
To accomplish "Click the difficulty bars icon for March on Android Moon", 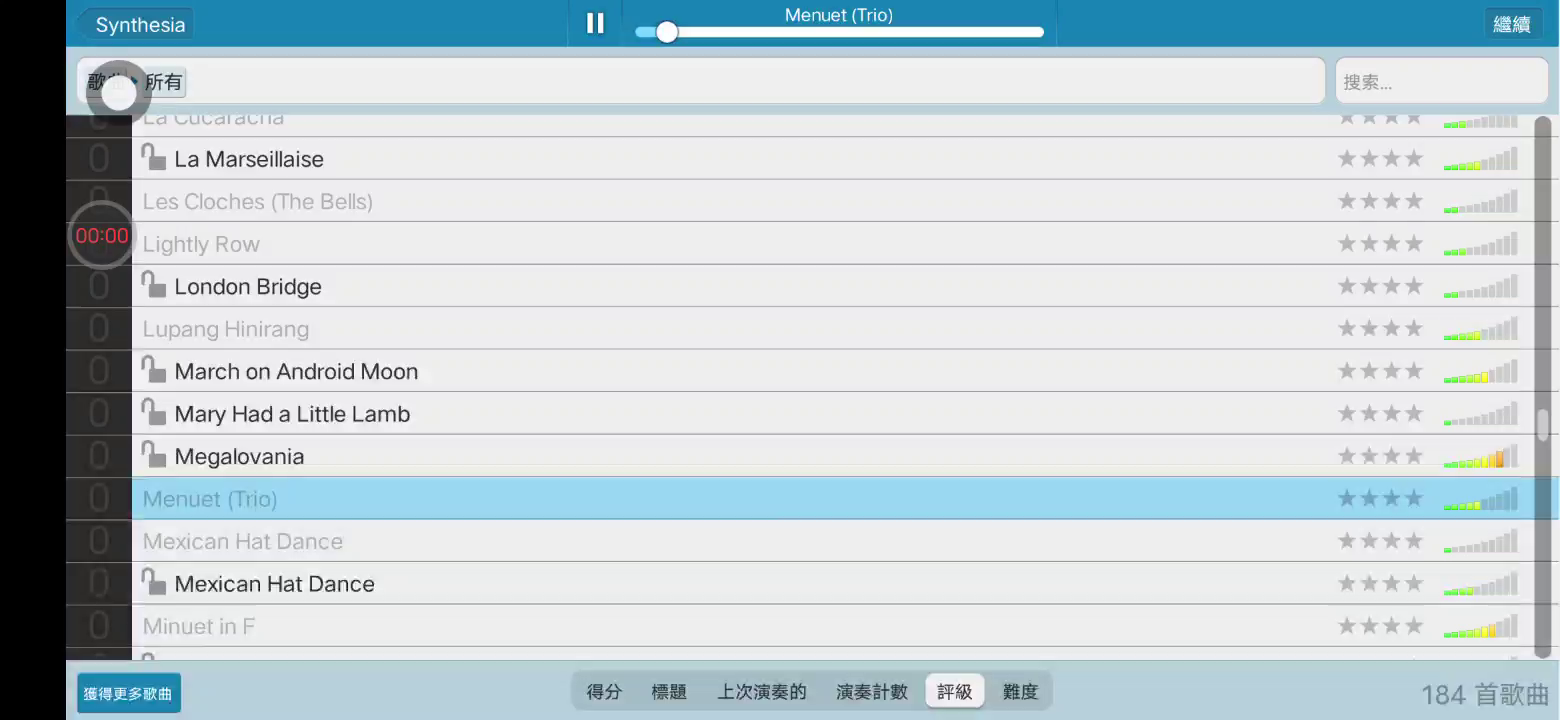I will click(1481, 372).
